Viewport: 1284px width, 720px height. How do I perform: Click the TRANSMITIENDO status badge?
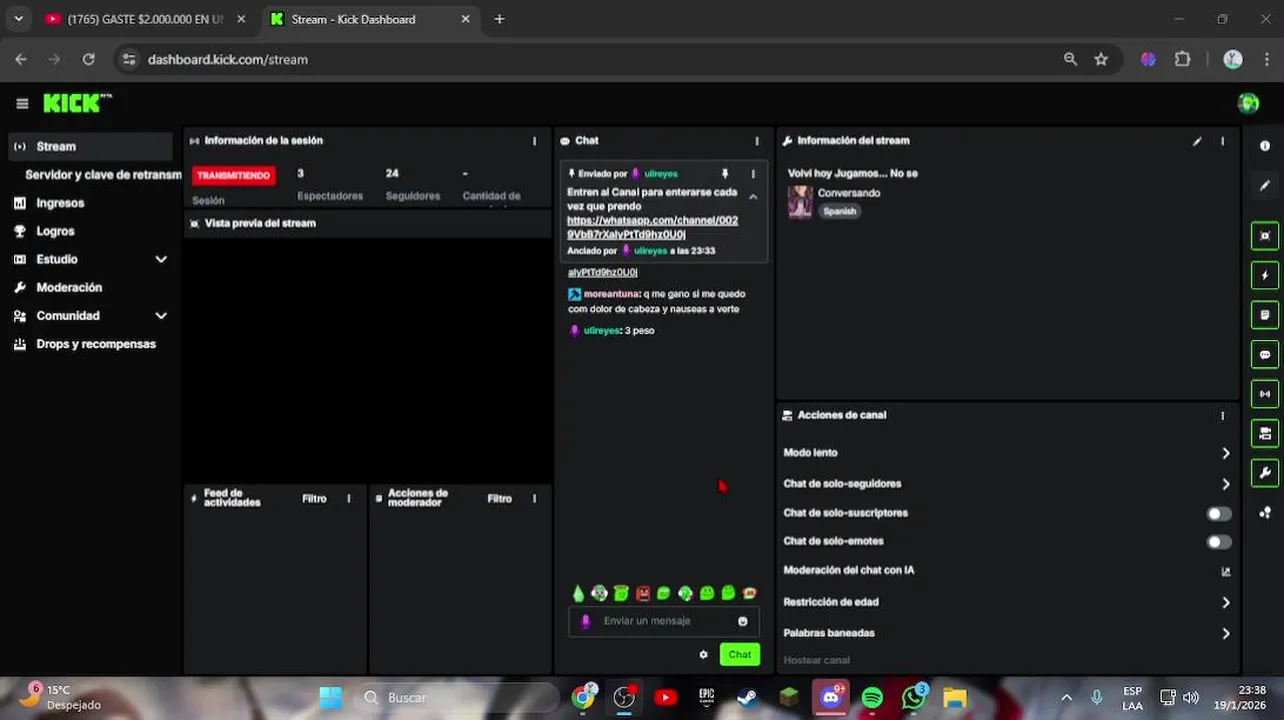click(233, 175)
